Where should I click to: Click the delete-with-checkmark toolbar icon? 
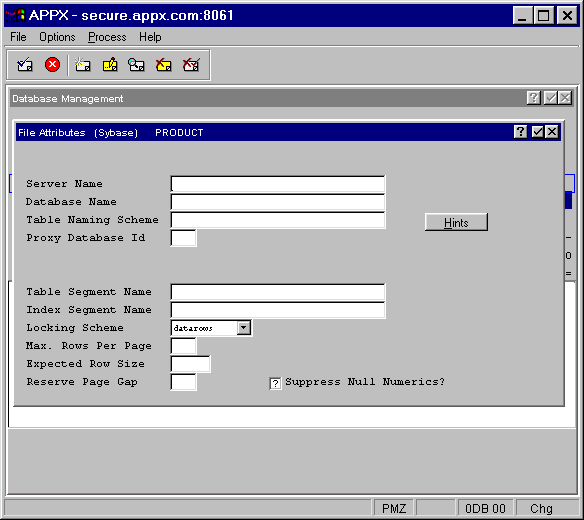pos(191,65)
